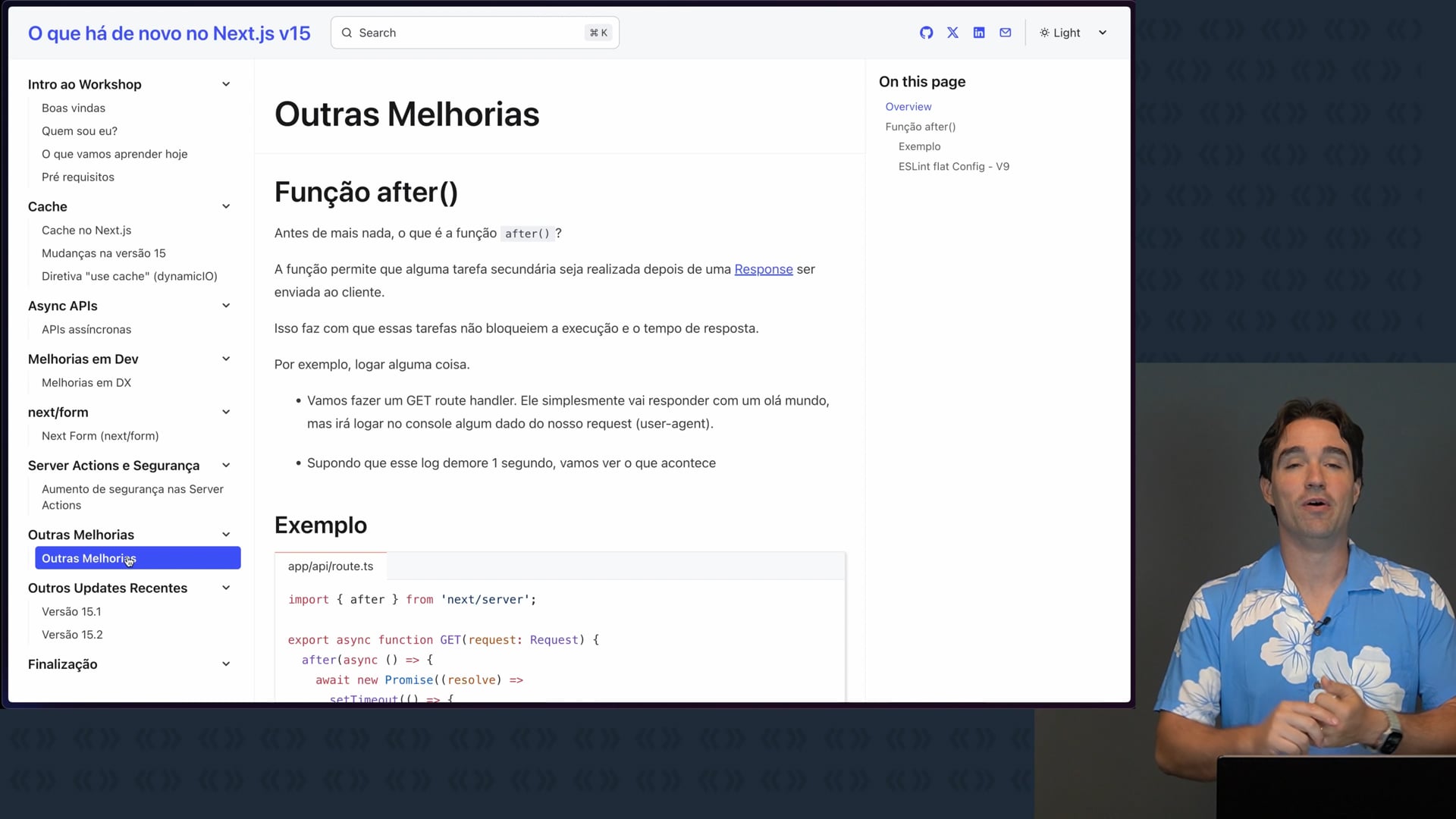Open the Versão 15.1 sidebar page

[x=71, y=611]
